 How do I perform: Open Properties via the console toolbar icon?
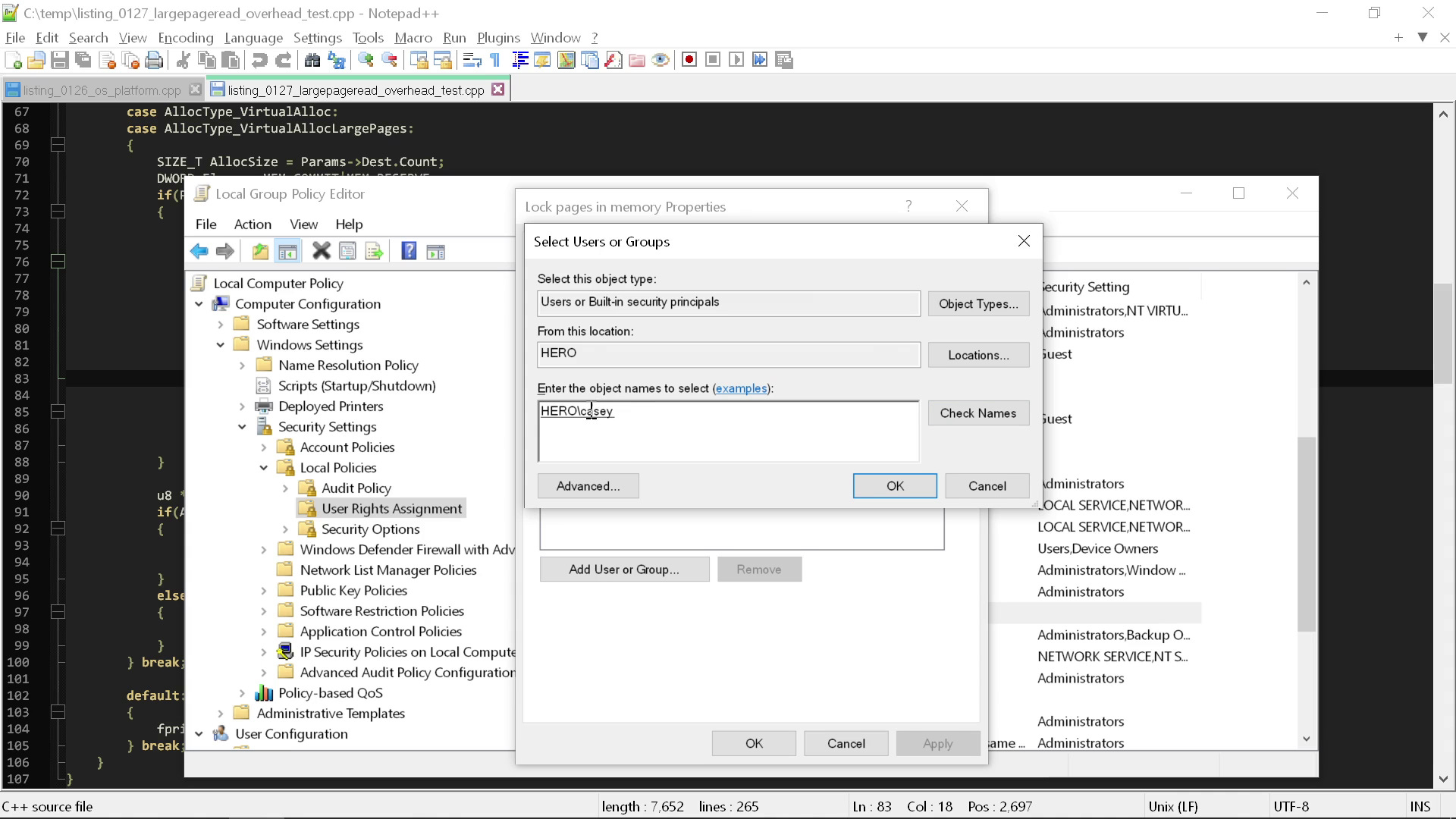click(347, 251)
